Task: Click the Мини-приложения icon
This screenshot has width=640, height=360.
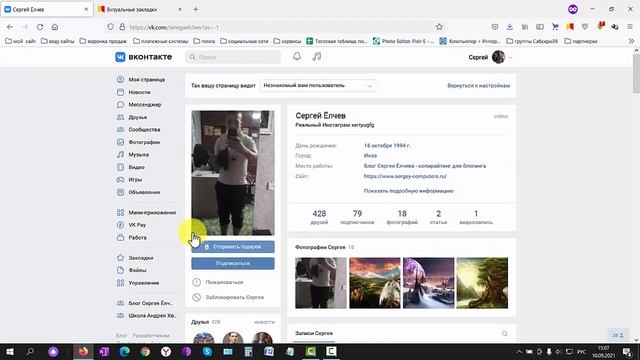Action: coord(120,212)
